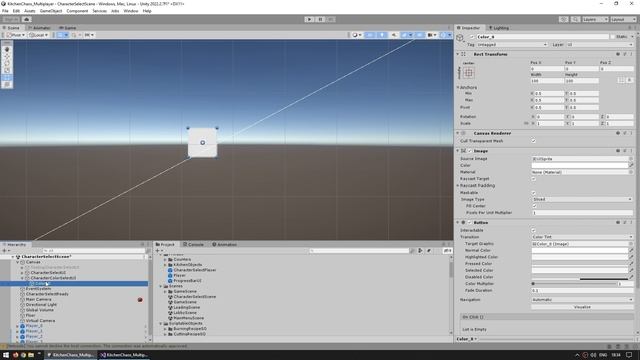Toggle Button Interactable checkbox
The image size is (640, 360).
tap(533, 230)
